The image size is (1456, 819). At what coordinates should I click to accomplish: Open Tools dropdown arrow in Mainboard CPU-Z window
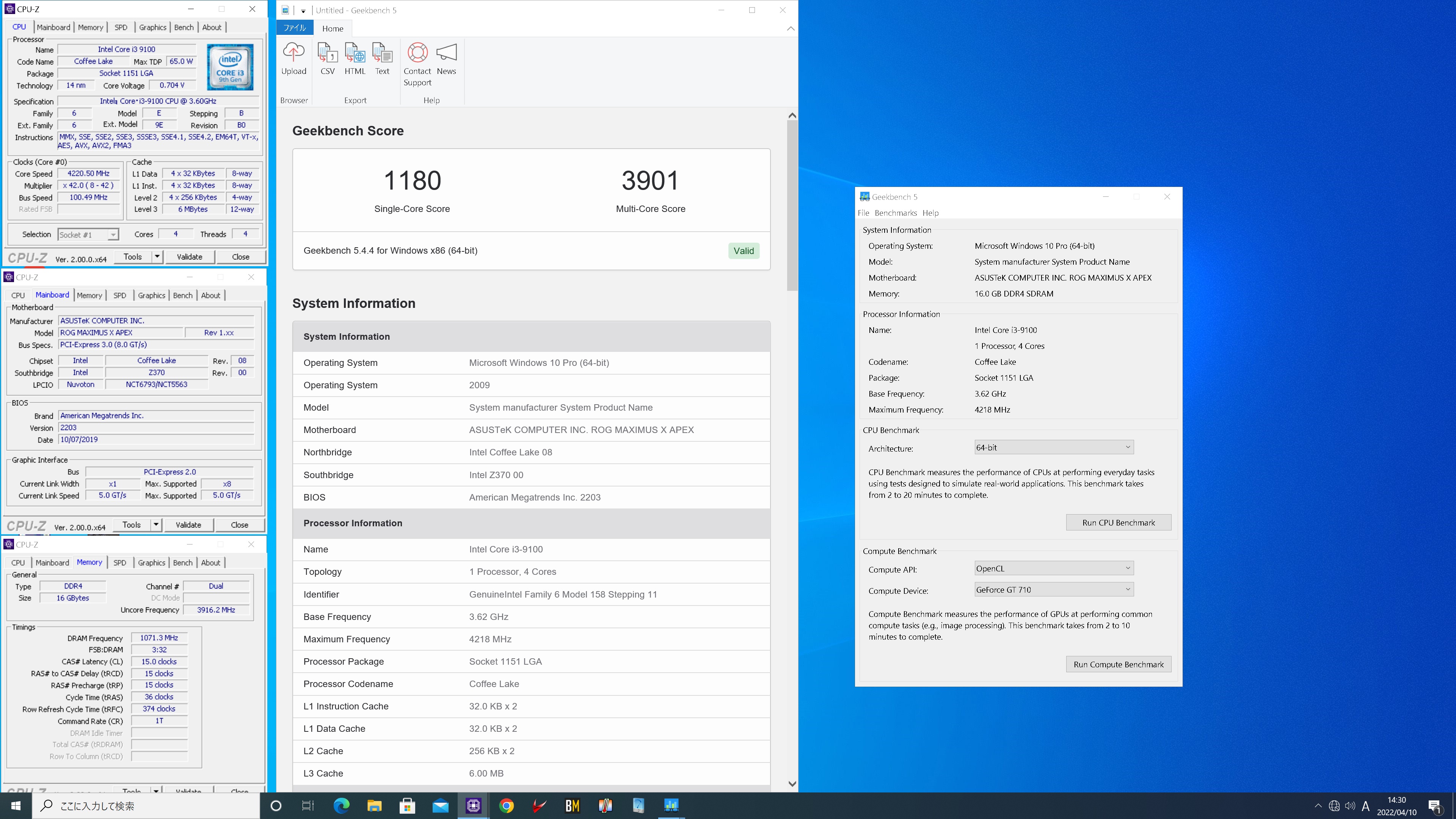coord(155,524)
